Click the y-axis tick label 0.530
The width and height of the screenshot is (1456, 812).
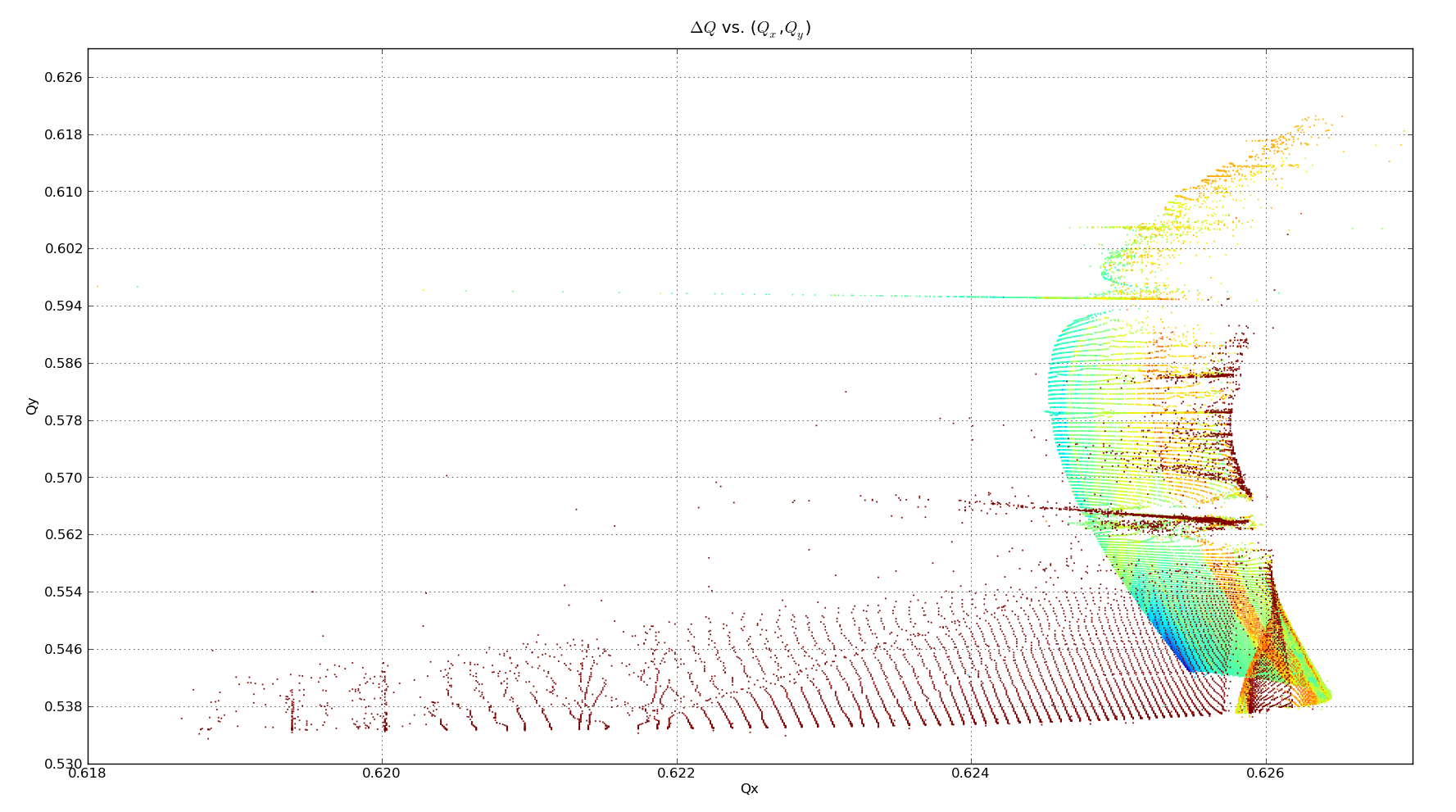(x=63, y=764)
